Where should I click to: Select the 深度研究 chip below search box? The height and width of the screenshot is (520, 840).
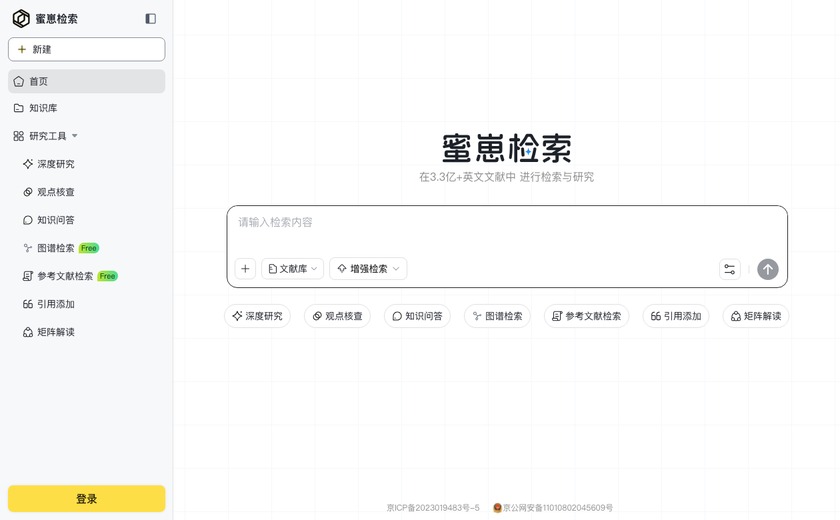tap(257, 316)
